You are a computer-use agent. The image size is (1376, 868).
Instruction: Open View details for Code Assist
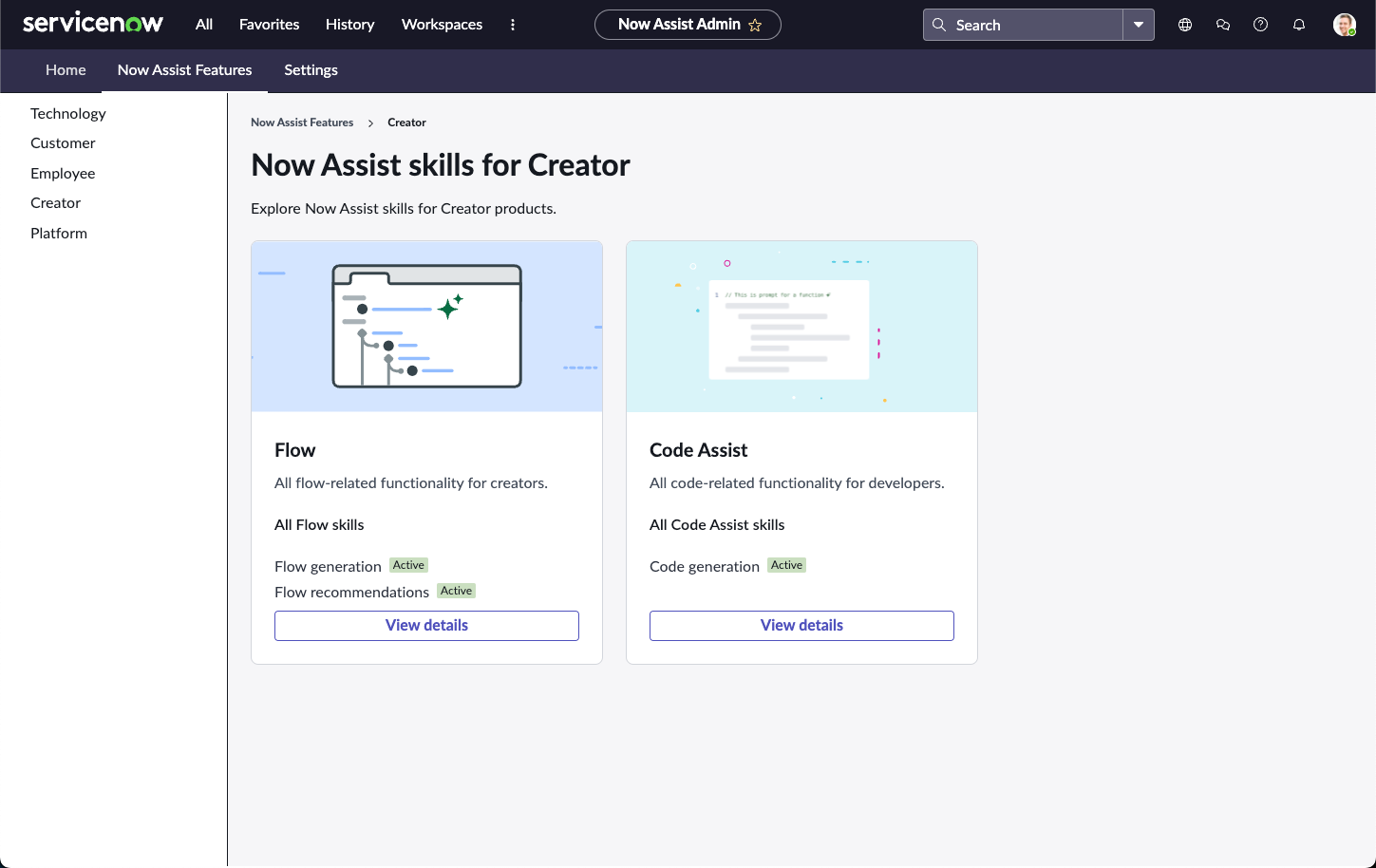point(802,626)
